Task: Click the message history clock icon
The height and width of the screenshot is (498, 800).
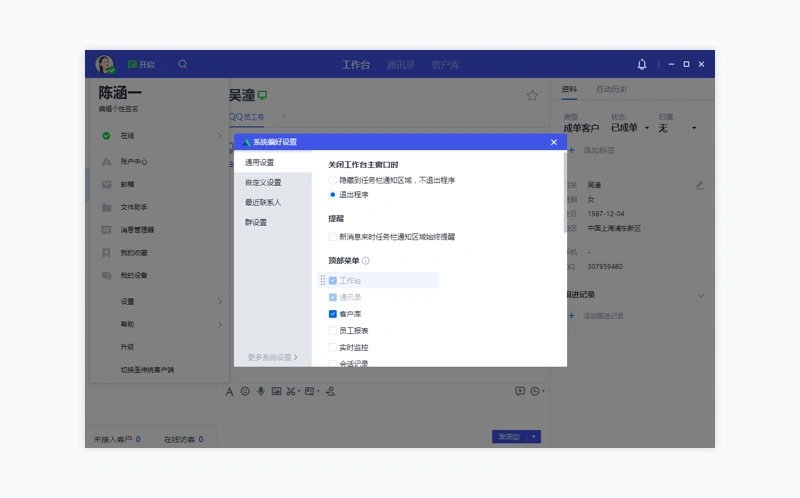Action: point(534,391)
